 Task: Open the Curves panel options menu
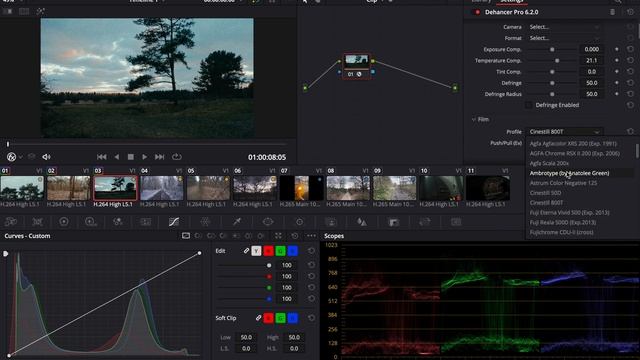point(311,236)
